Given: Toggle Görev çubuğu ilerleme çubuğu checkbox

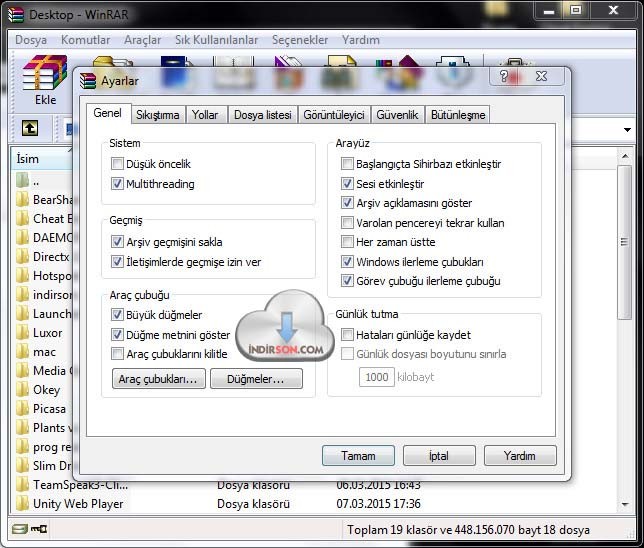Looking at the screenshot, I should pyautogui.click(x=347, y=281).
